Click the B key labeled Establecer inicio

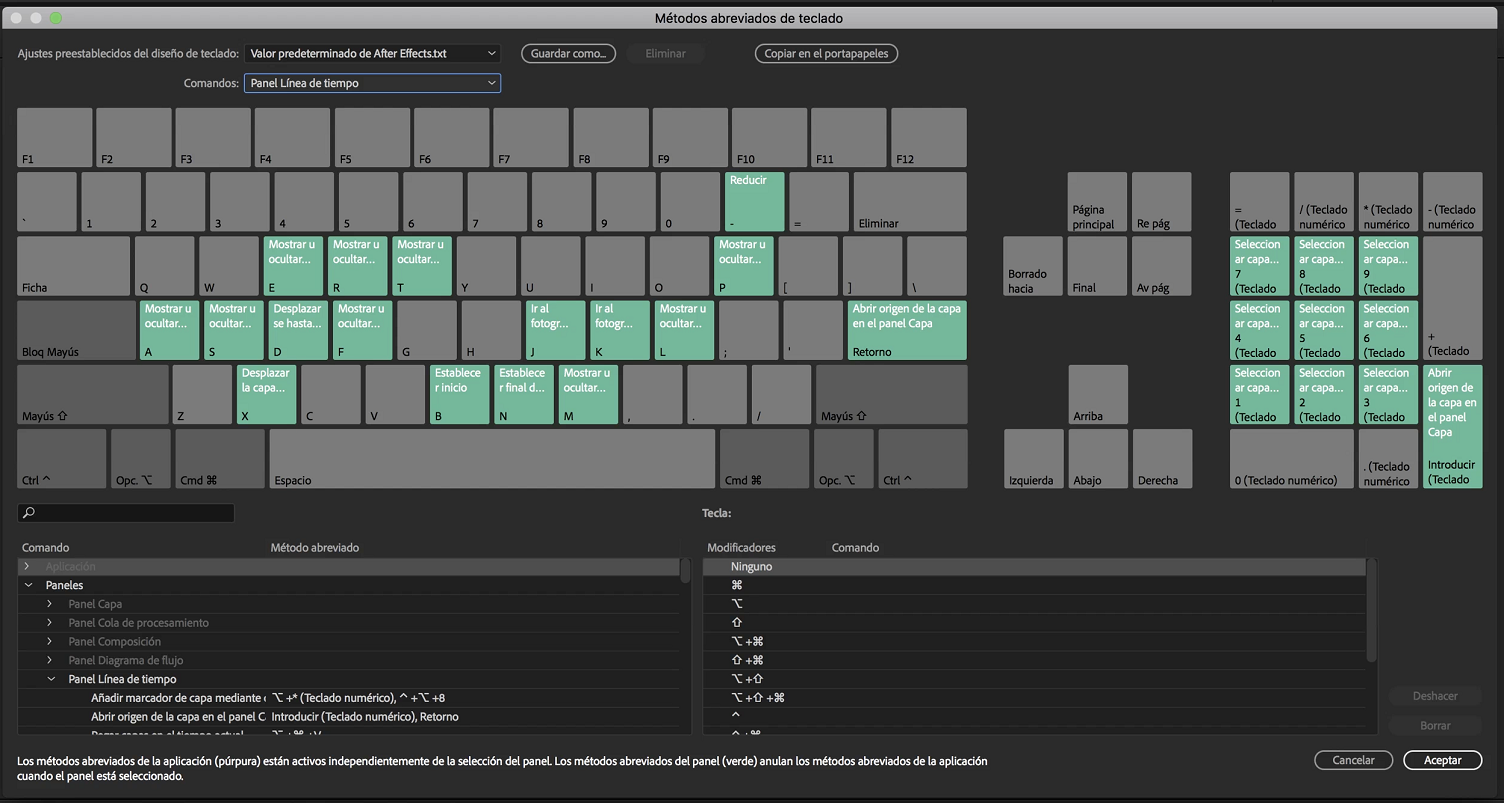click(459, 394)
